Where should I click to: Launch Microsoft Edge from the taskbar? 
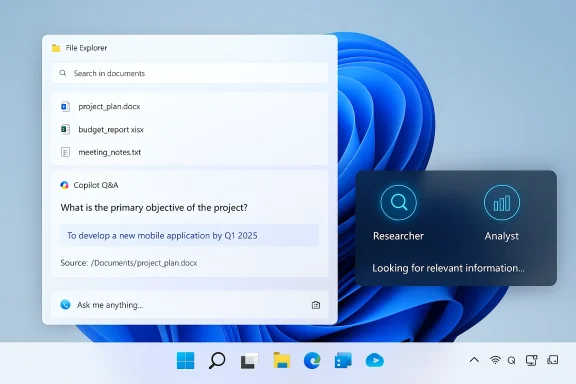coord(312,360)
